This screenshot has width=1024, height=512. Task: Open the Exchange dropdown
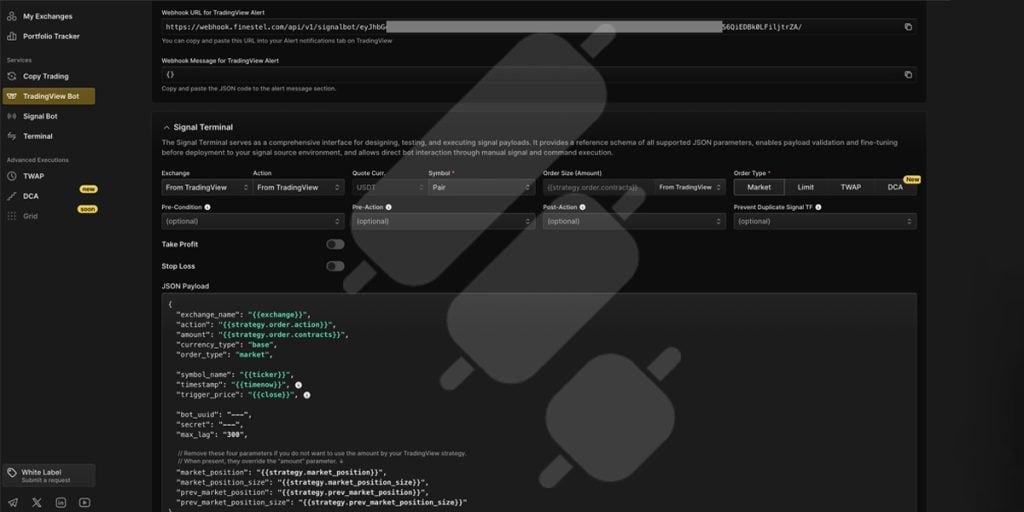click(x=206, y=187)
